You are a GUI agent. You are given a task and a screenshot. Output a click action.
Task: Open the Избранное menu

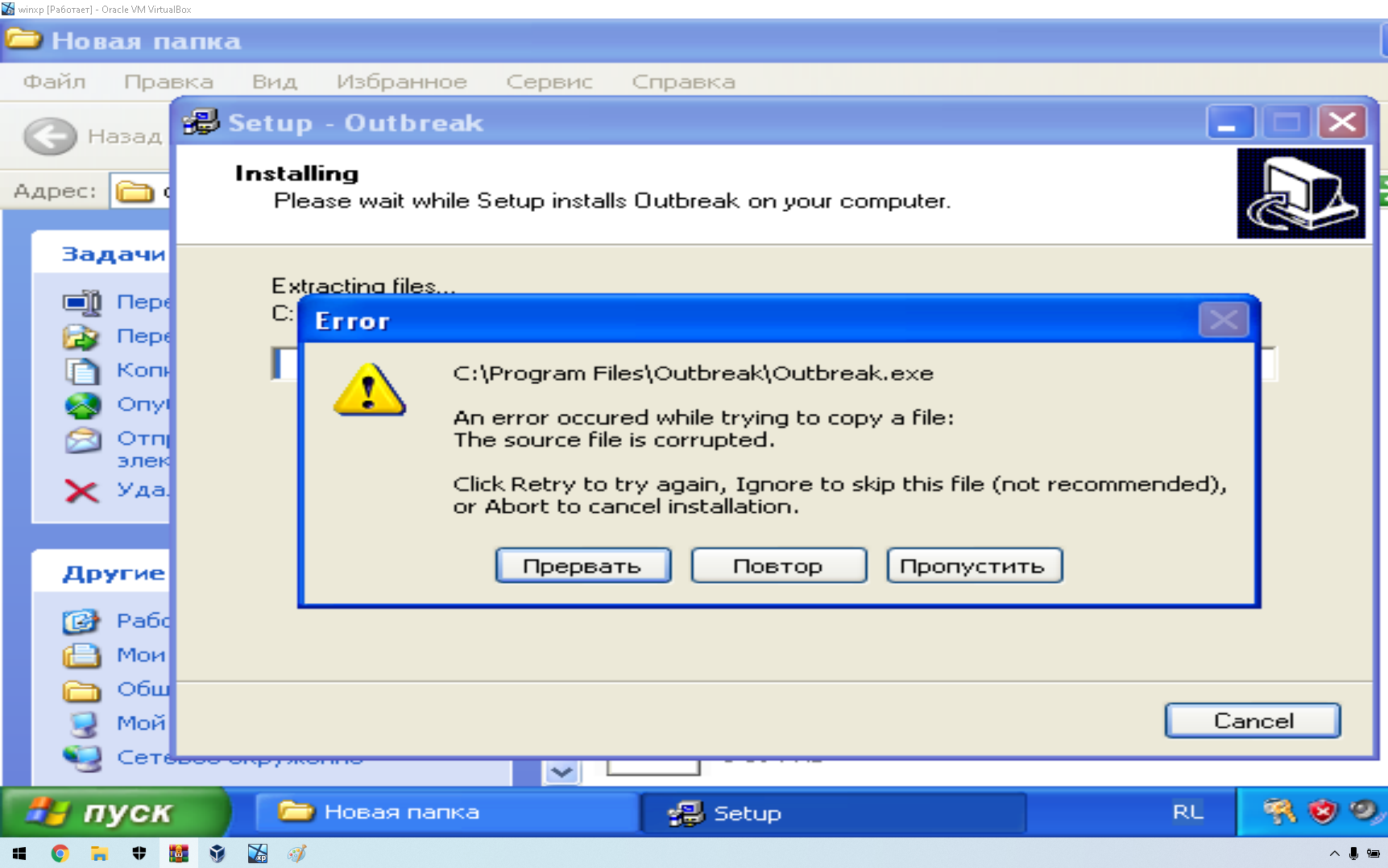401,81
